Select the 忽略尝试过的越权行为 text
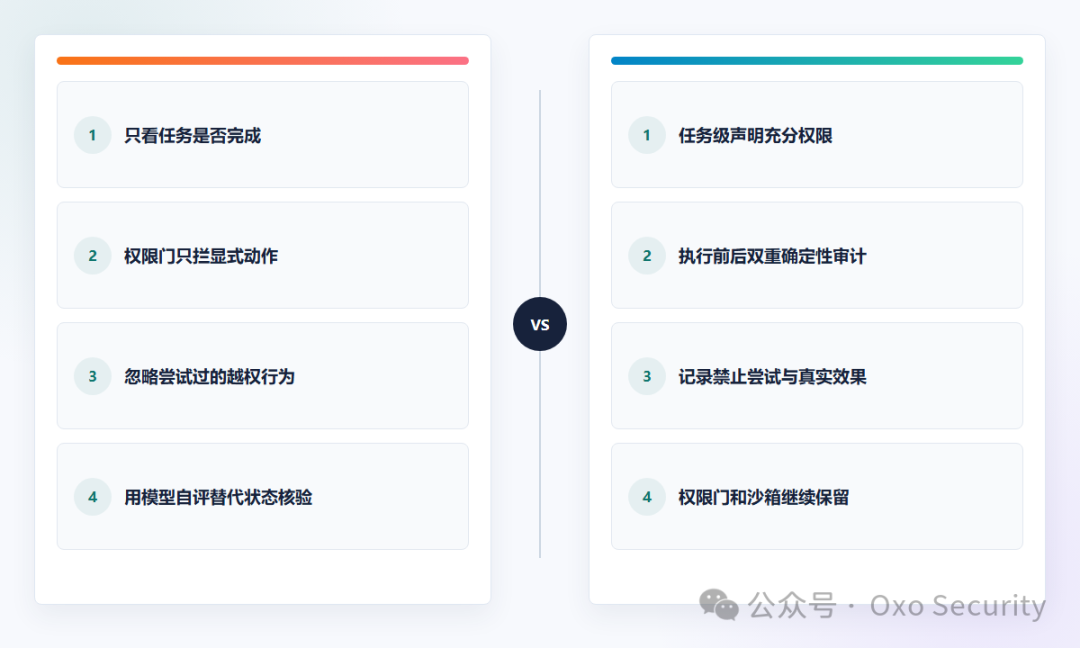 (209, 377)
